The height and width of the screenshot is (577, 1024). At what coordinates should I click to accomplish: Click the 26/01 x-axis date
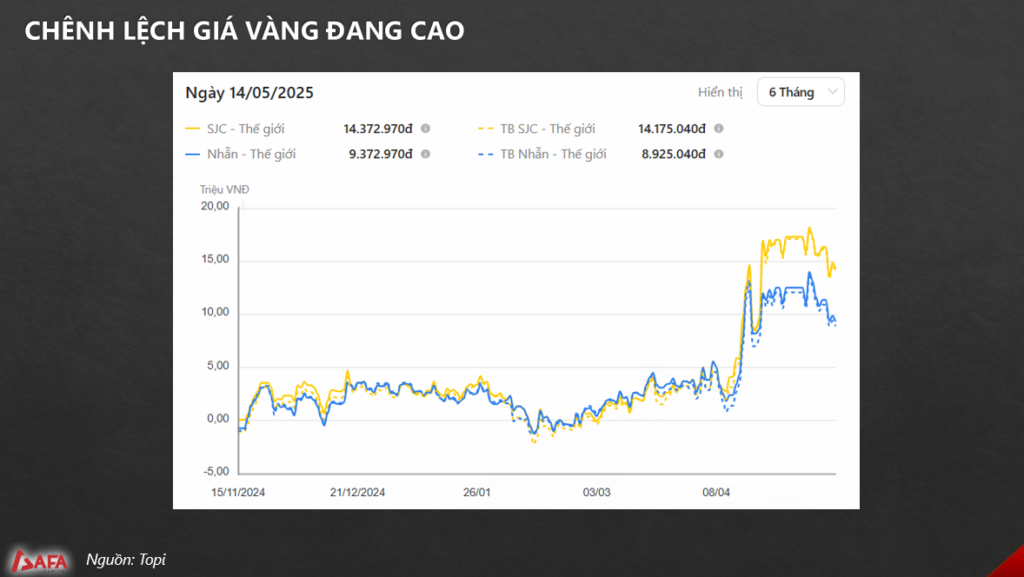coord(477,492)
